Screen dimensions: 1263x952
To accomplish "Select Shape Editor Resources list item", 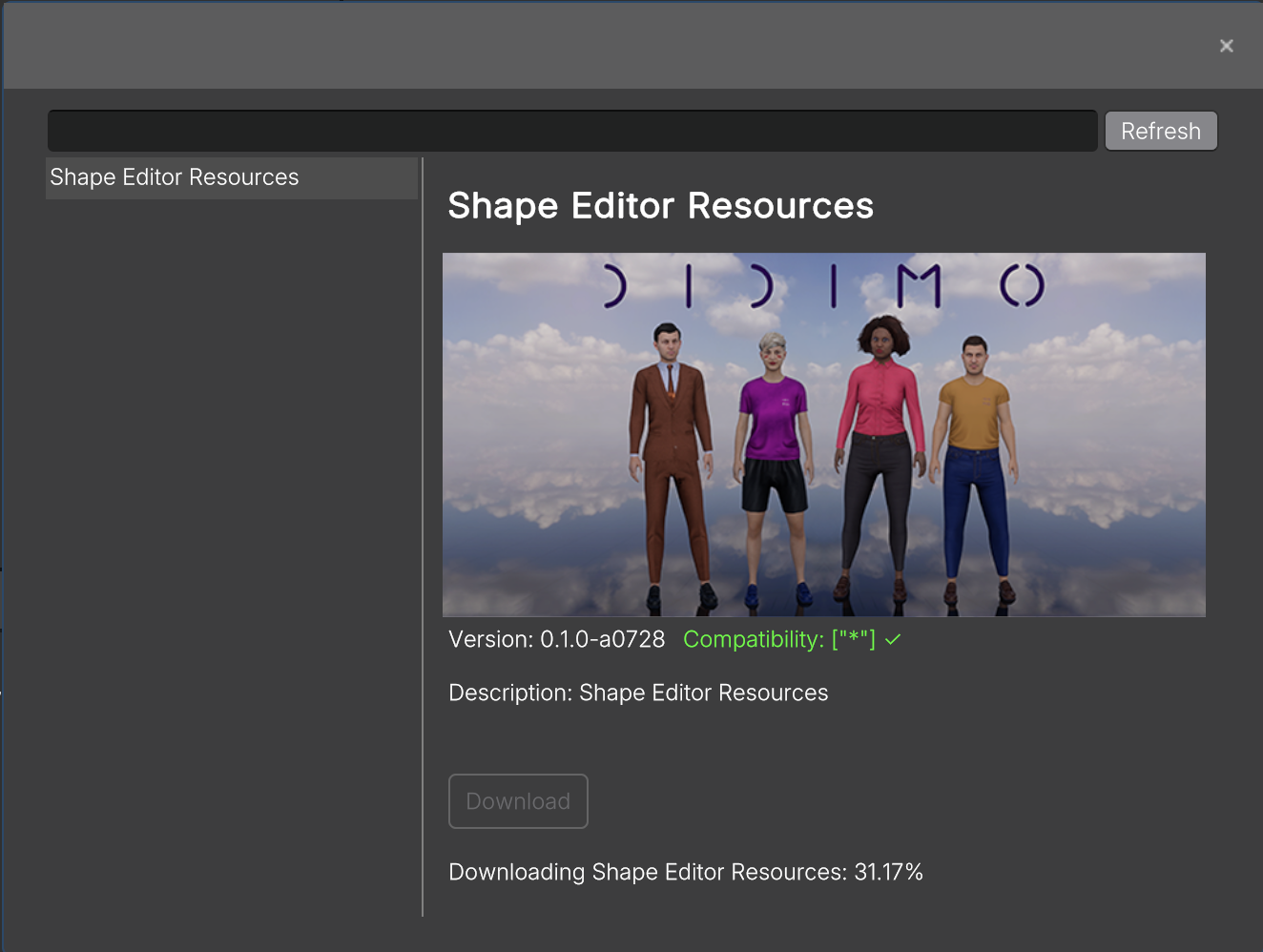I will point(232,178).
